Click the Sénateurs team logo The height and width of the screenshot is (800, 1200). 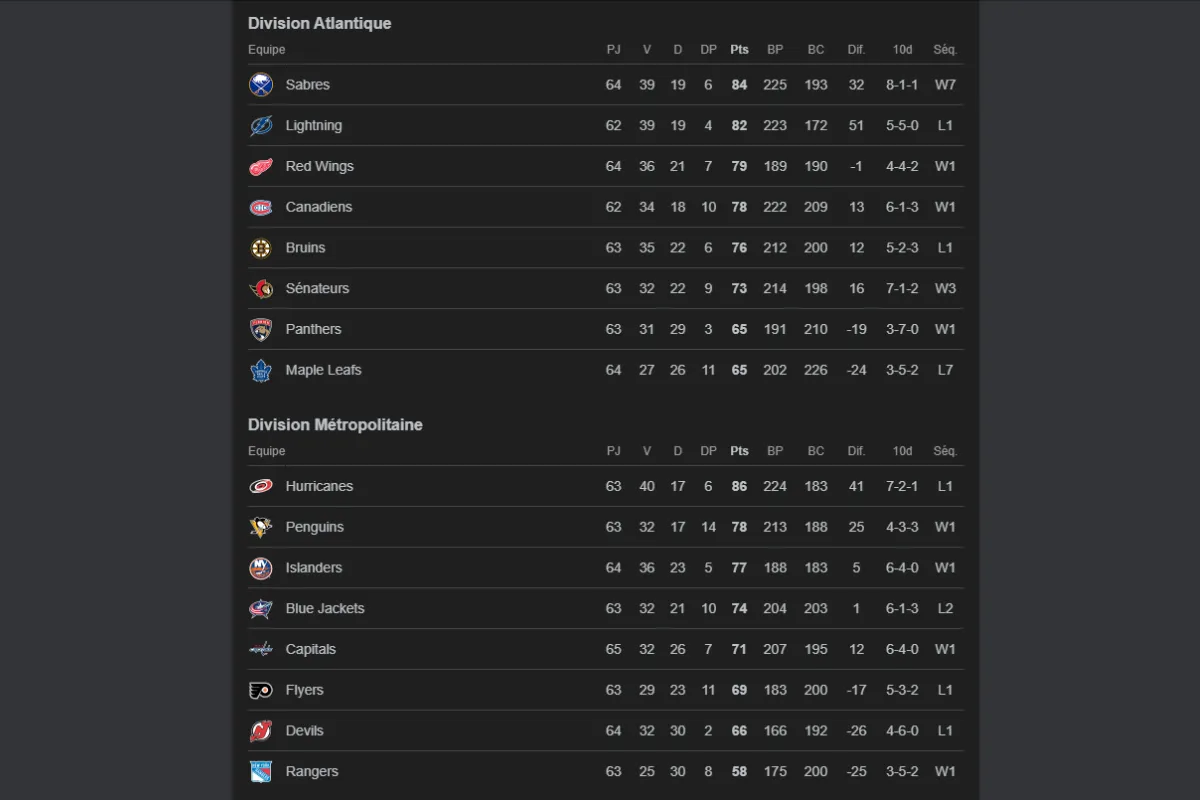click(x=261, y=289)
